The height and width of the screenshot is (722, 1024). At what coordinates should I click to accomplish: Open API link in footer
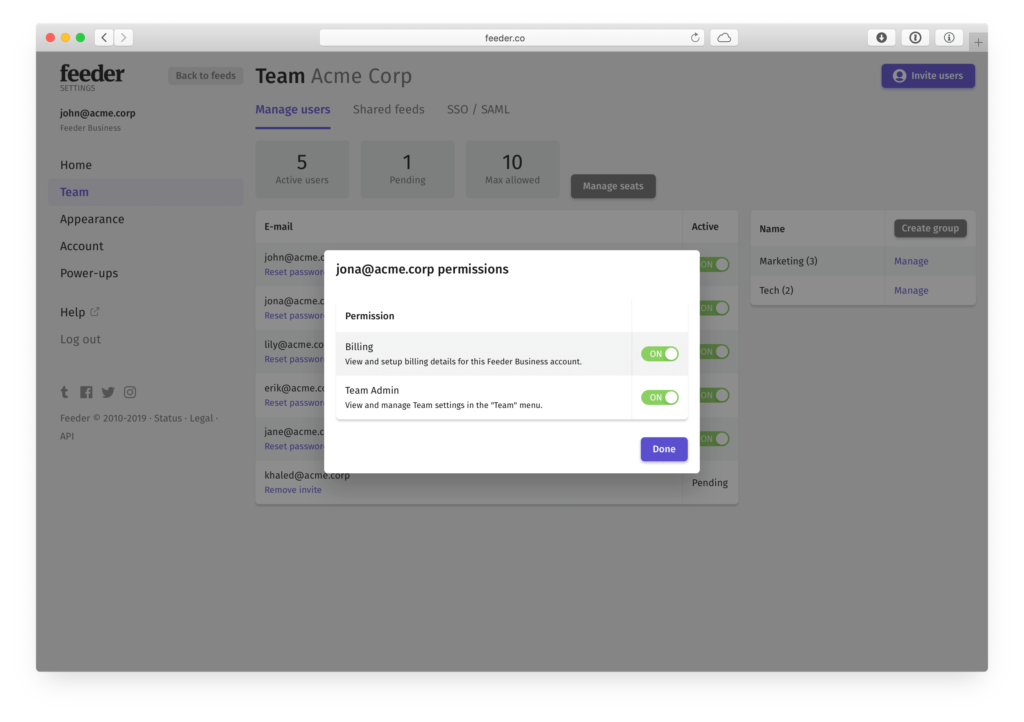(67, 436)
